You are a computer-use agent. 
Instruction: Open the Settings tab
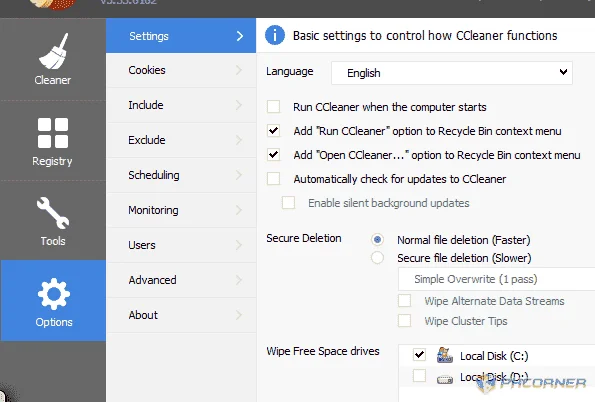coord(181,36)
